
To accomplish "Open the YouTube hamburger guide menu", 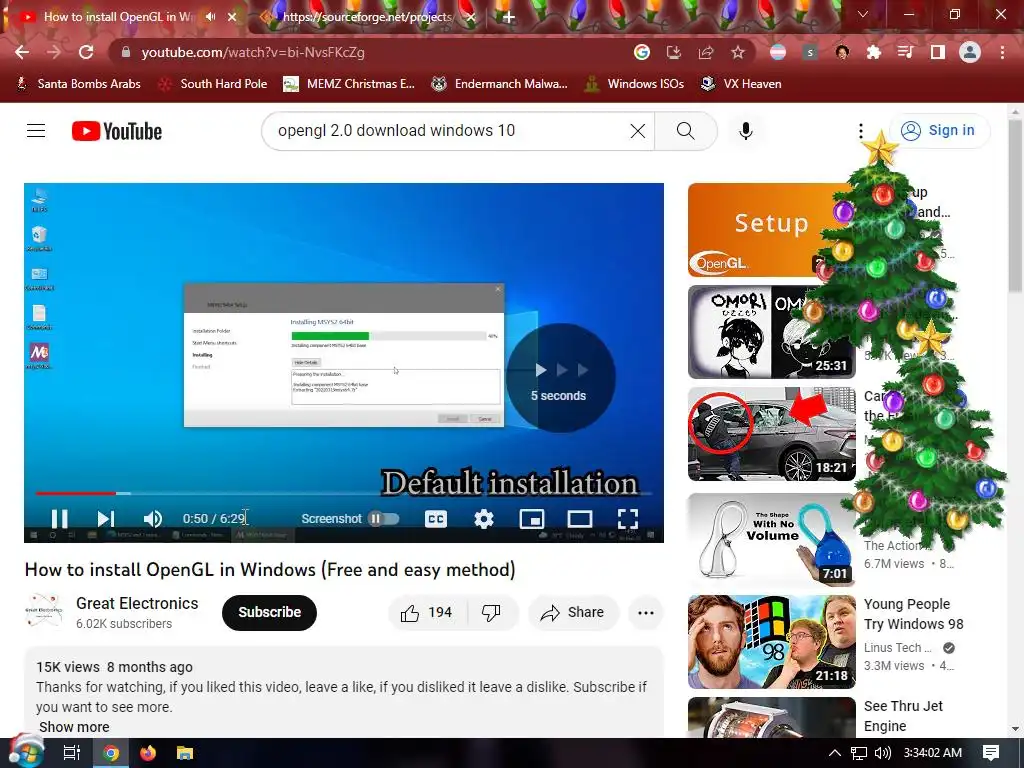I will pyautogui.click(x=36, y=131).
